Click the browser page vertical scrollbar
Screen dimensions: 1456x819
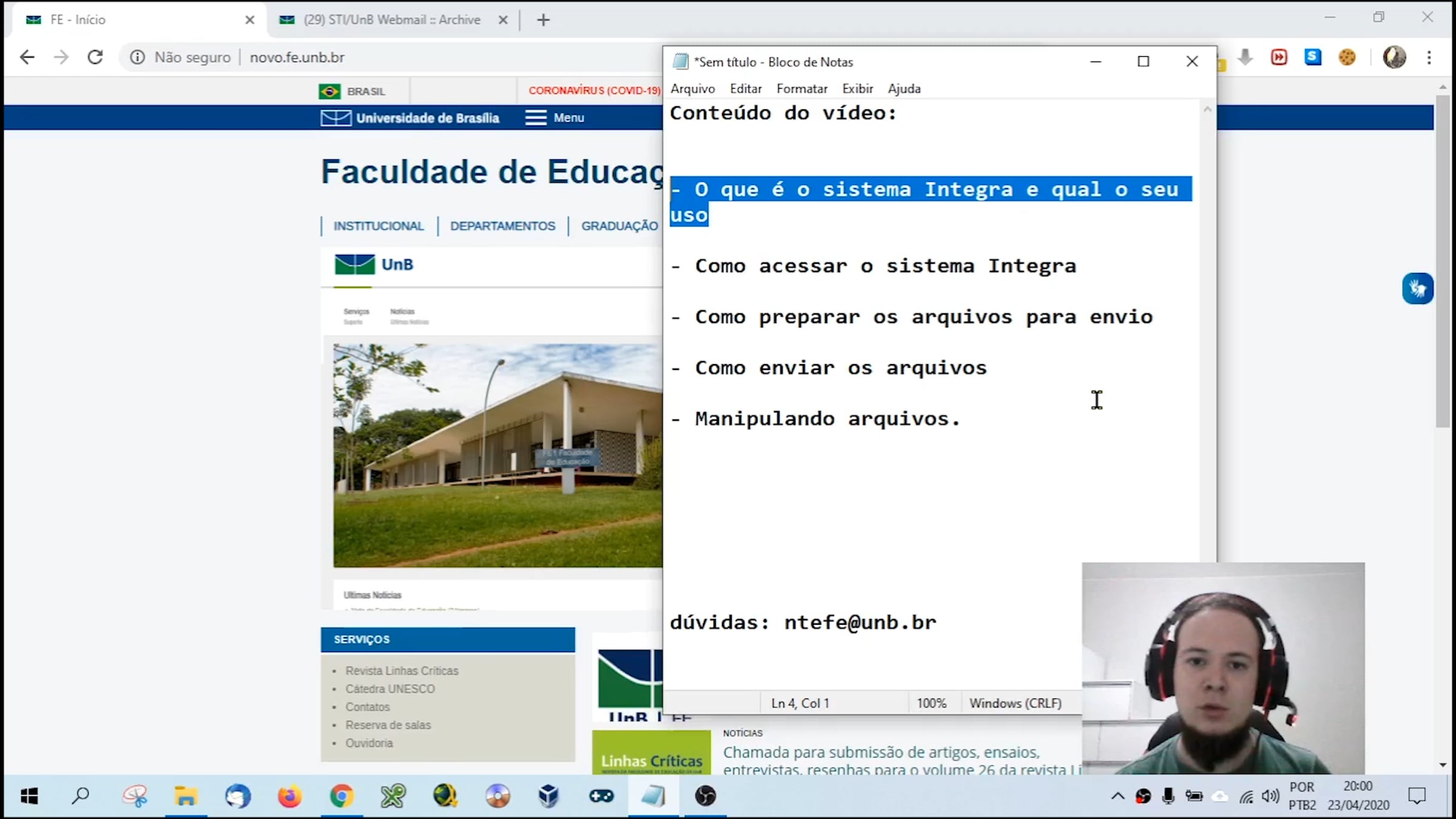click(1443, 261)
